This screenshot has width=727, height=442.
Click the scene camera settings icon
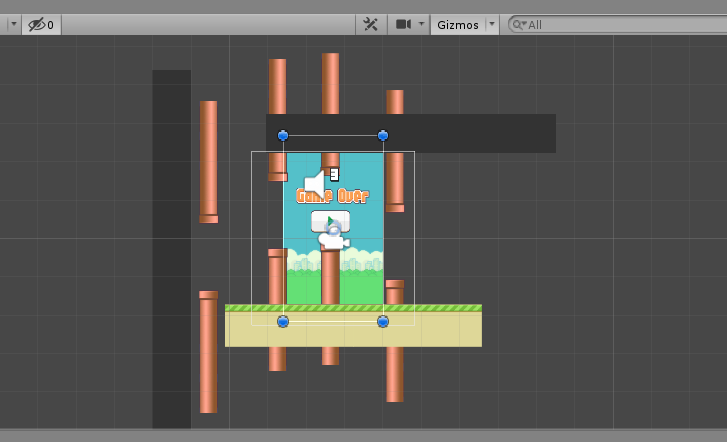tap(403, 24)
